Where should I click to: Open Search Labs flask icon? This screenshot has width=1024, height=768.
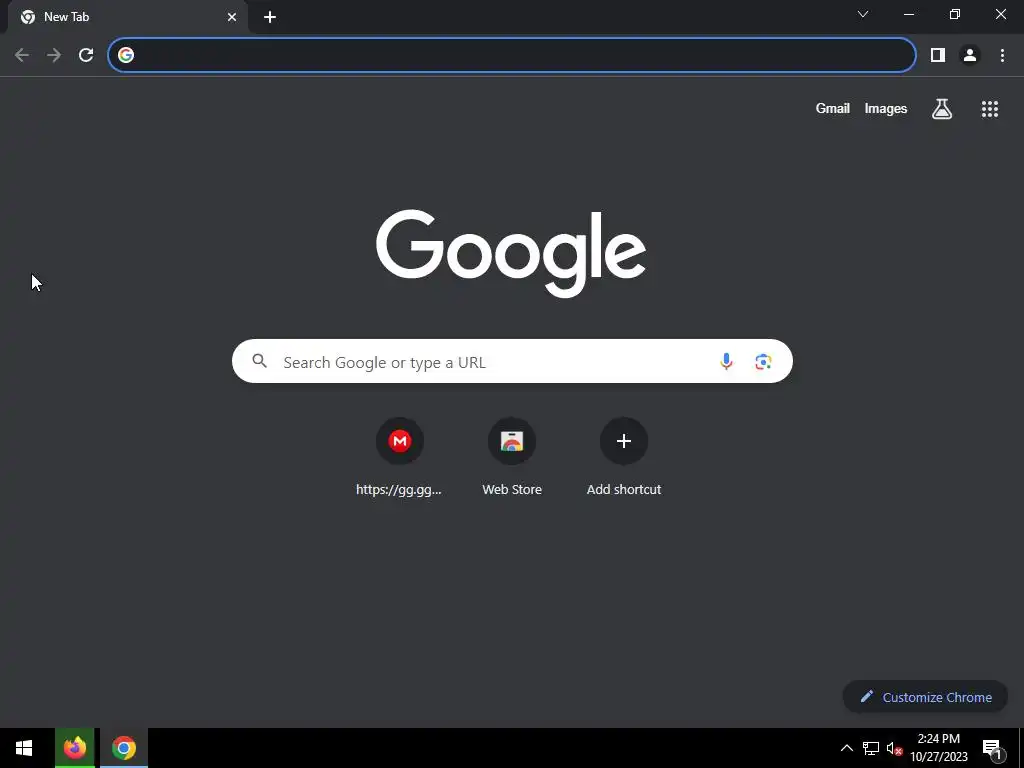tap(941, 108)
